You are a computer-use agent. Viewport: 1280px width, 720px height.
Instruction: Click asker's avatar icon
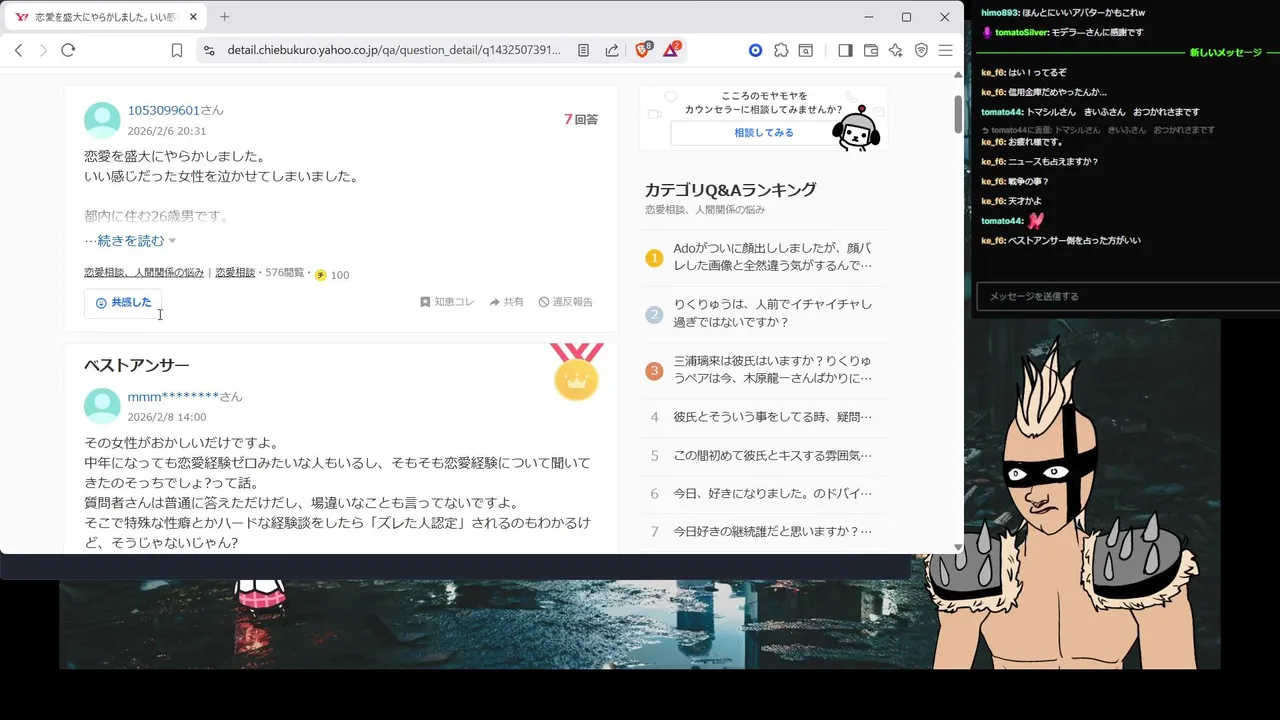tap(102, 120)
